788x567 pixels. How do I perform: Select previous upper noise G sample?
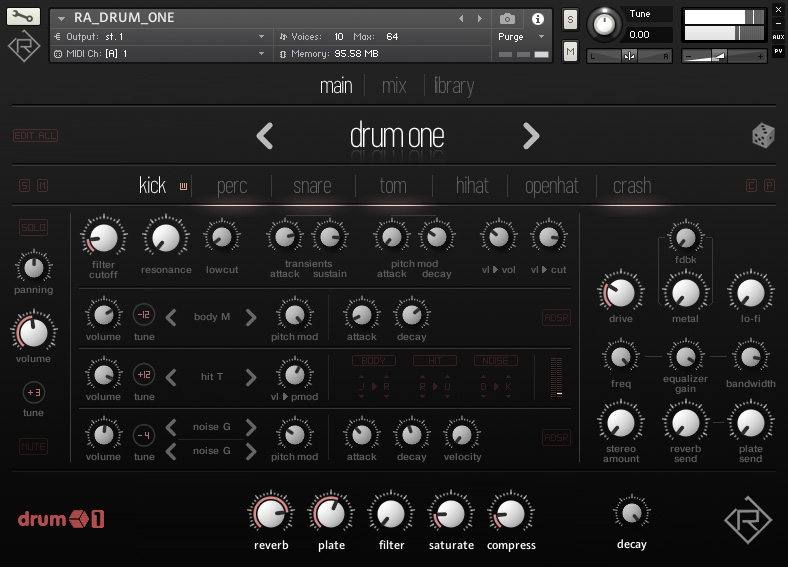pos(171,427)
